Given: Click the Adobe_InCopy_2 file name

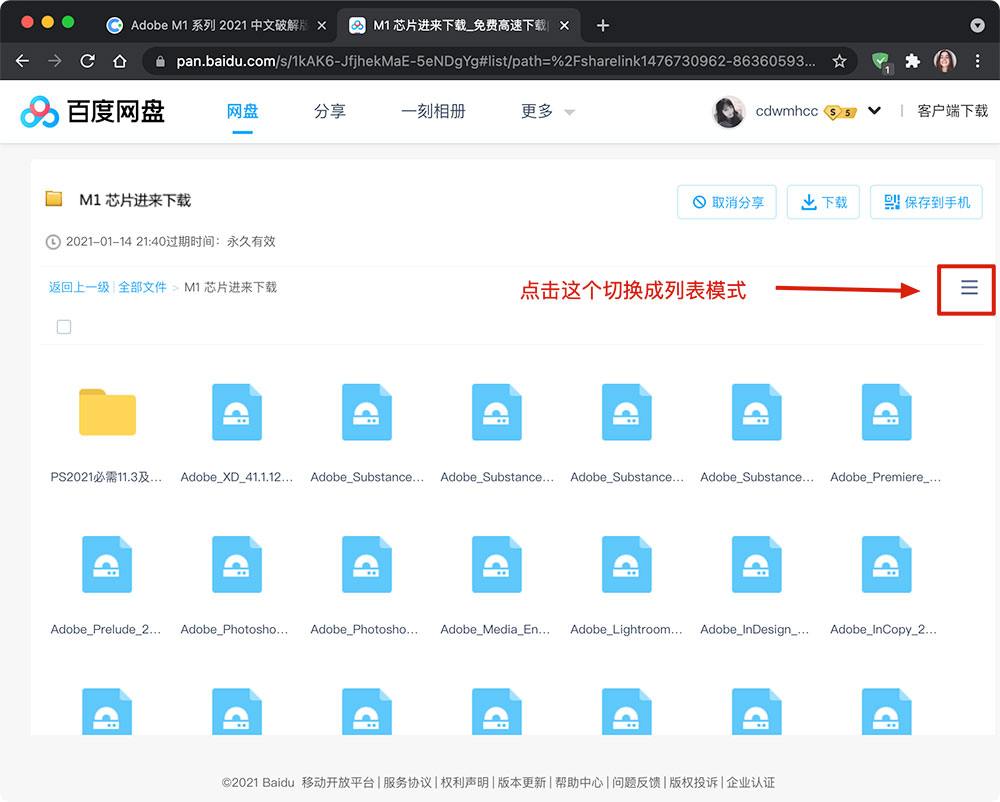Looking at the screenshot, I should click(x=884, y=629).
